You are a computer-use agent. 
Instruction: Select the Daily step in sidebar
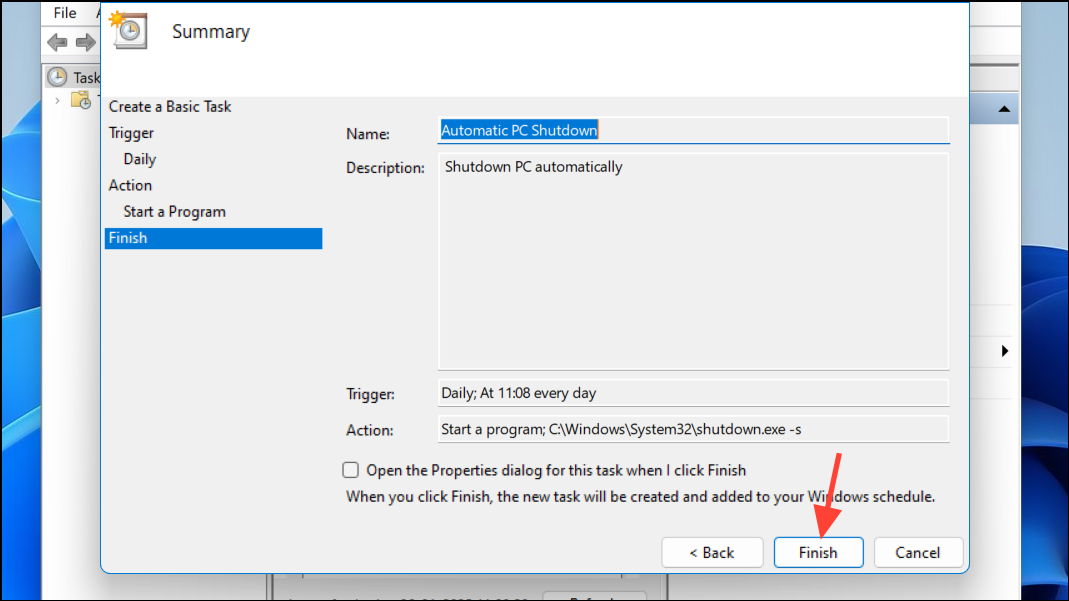pos(139,158)
